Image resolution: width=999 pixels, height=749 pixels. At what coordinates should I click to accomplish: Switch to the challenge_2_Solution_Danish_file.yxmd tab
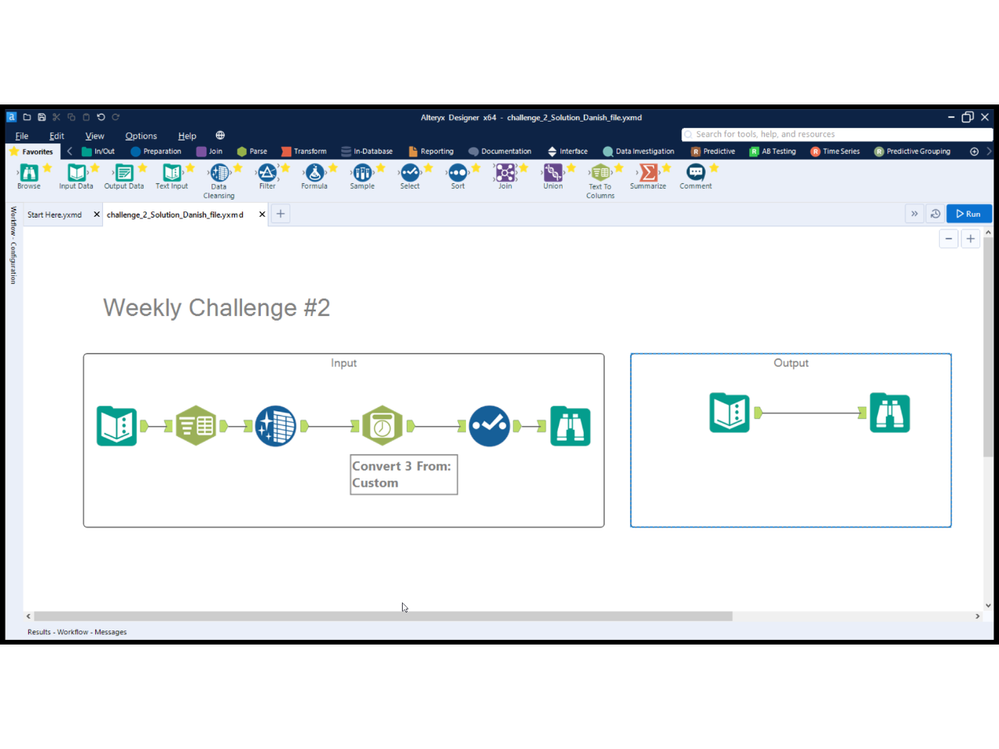[x=175, y=215]
